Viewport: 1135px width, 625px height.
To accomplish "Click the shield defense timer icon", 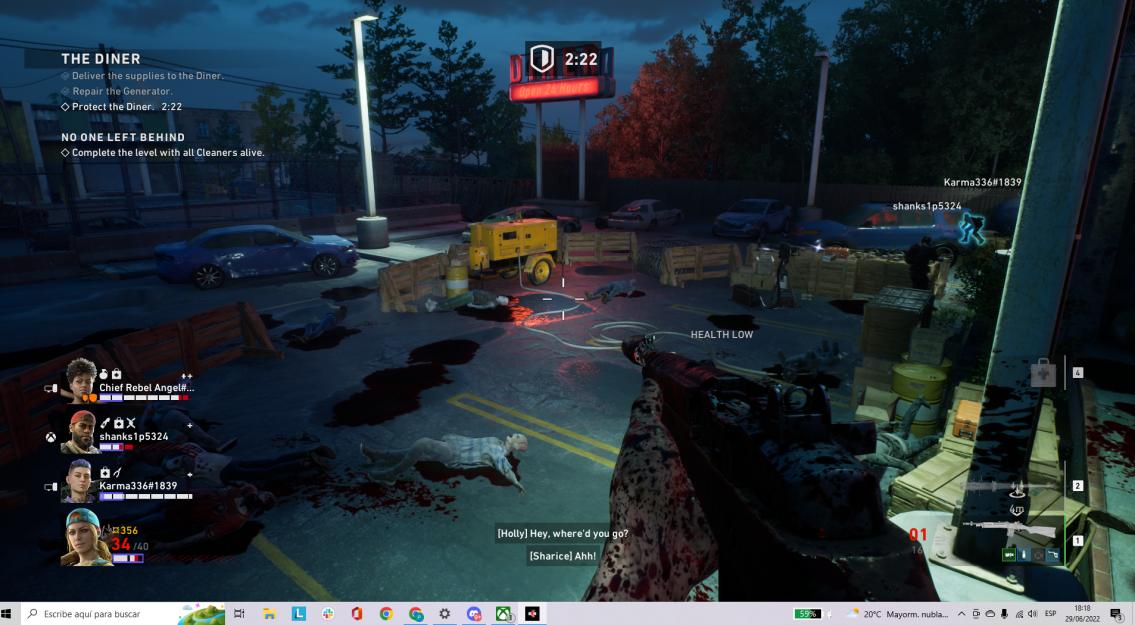I will pyautogui.click(x=542, y=59).
